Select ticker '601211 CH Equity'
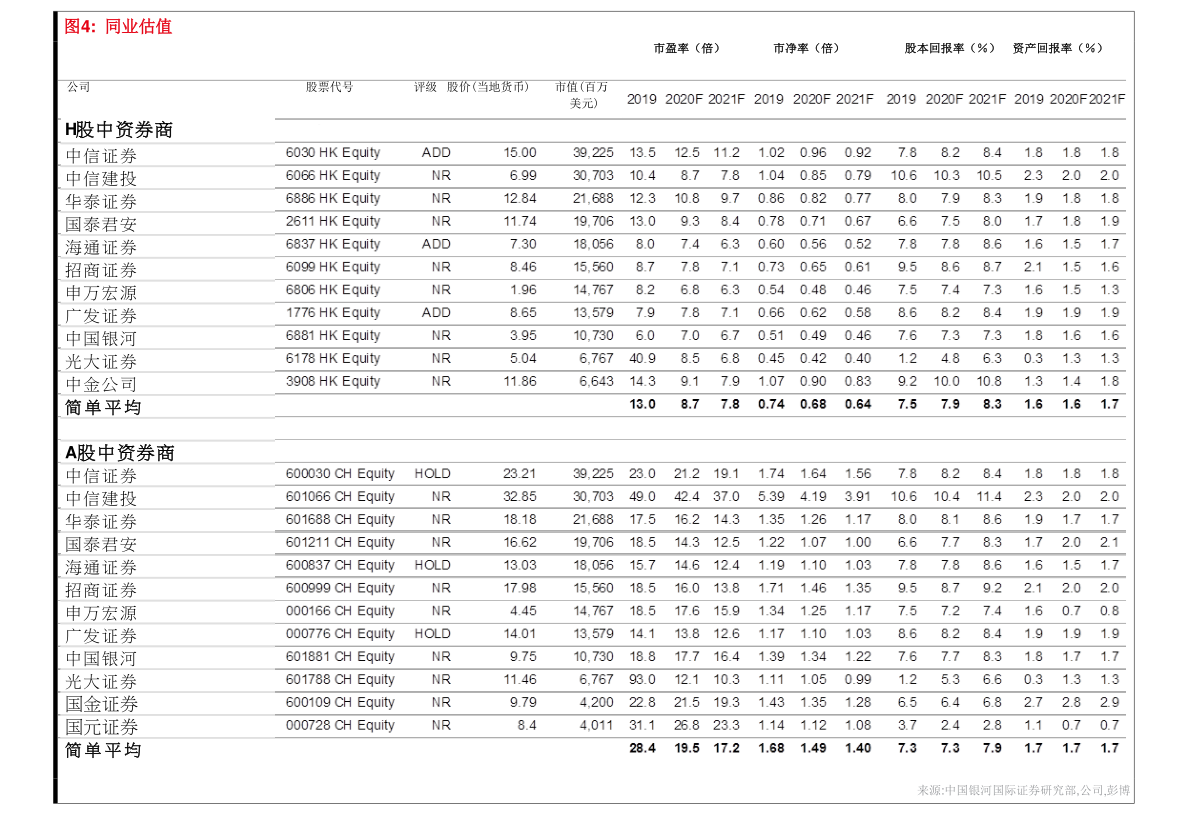 pyautogui.click(x=340, y=542)
